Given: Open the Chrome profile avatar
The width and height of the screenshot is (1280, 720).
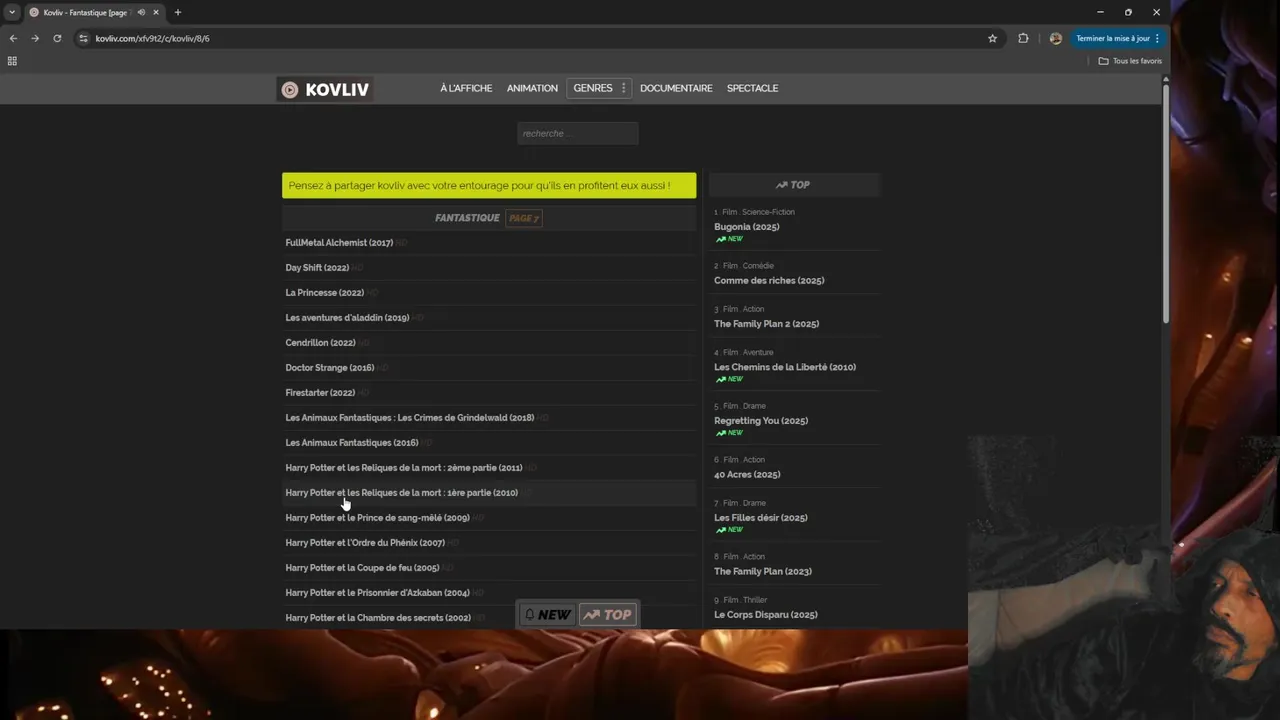Looking at the screenshot, I should coord(1055,38).
